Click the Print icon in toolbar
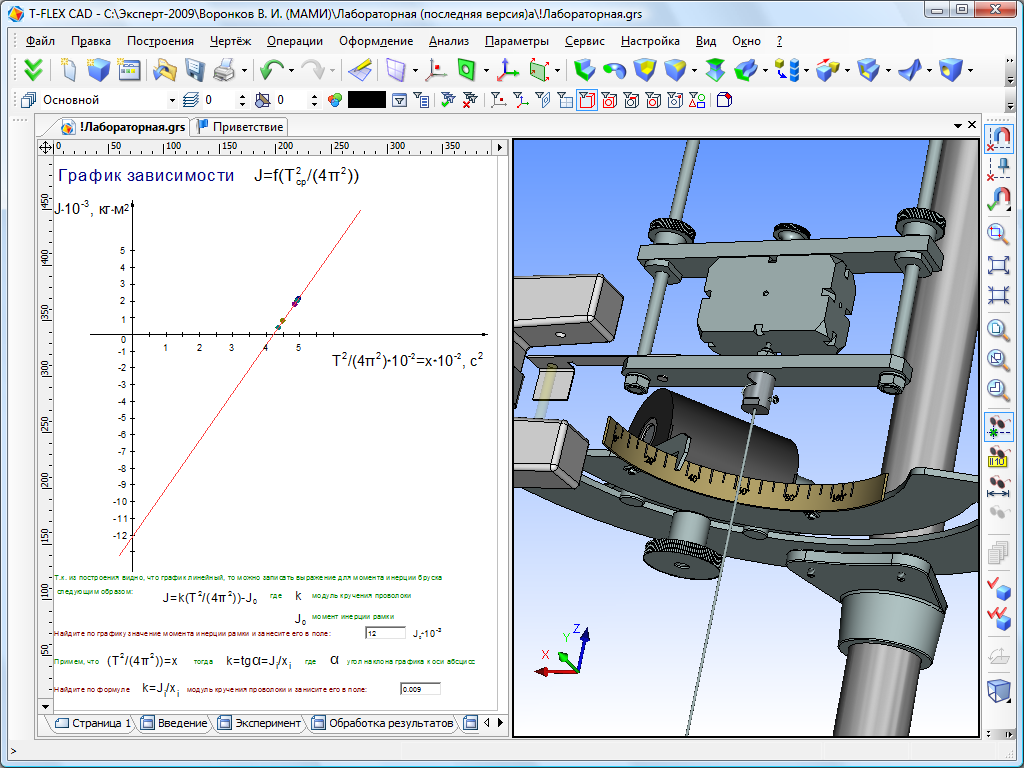This screenshot has height=768, width=1024. 223,70
